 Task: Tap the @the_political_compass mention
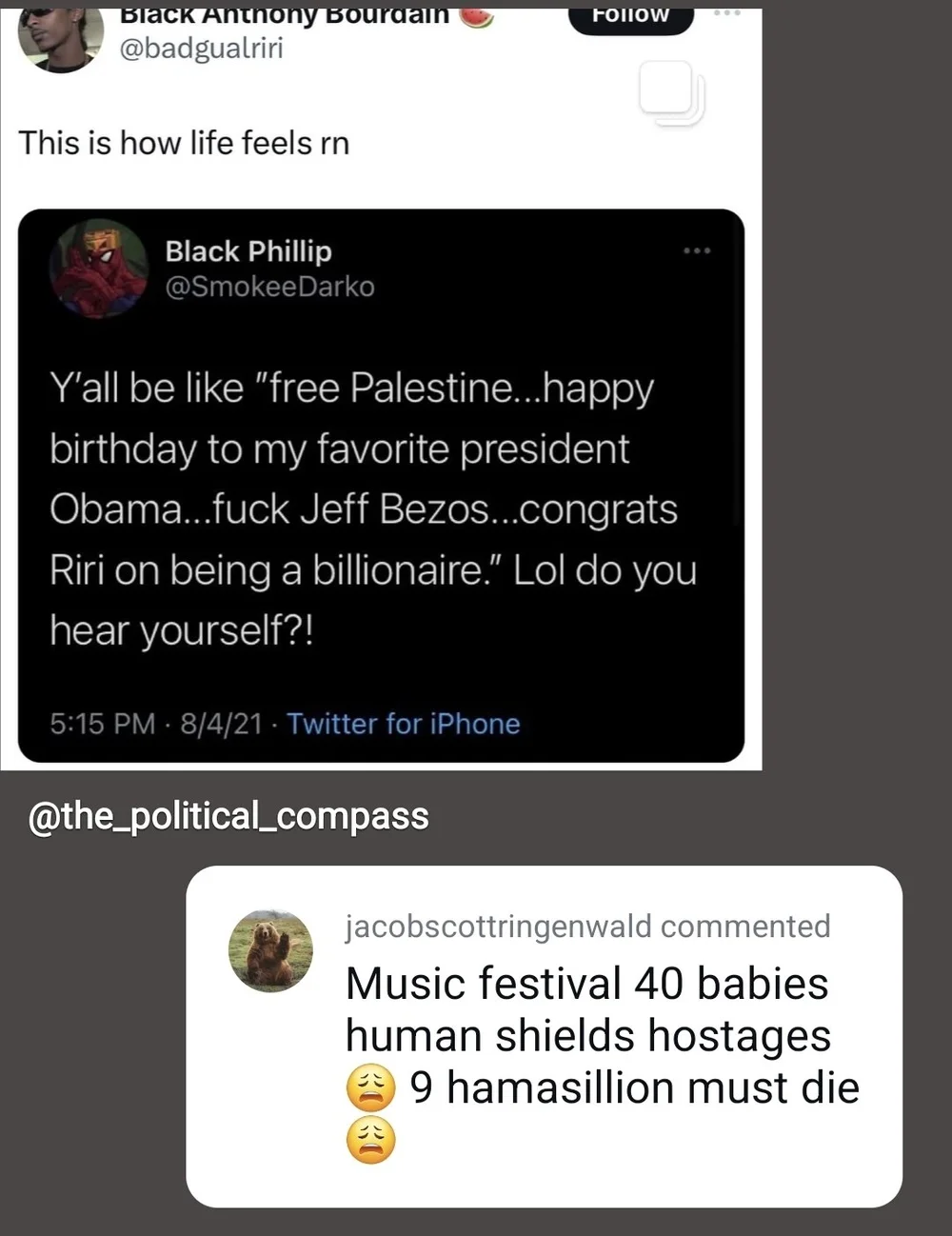pos(228,816)
